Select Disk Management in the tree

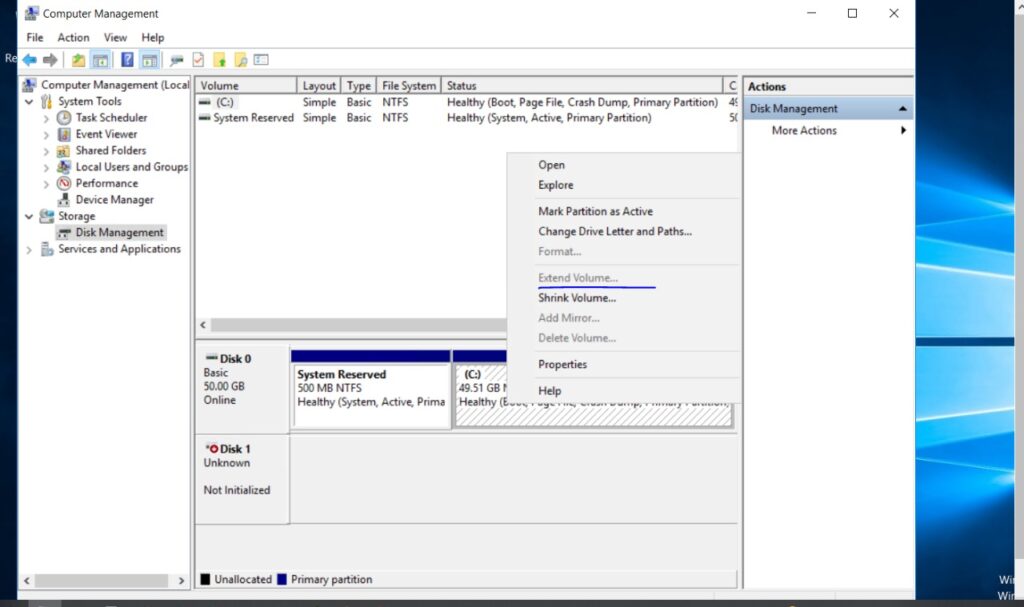[120, 233]
